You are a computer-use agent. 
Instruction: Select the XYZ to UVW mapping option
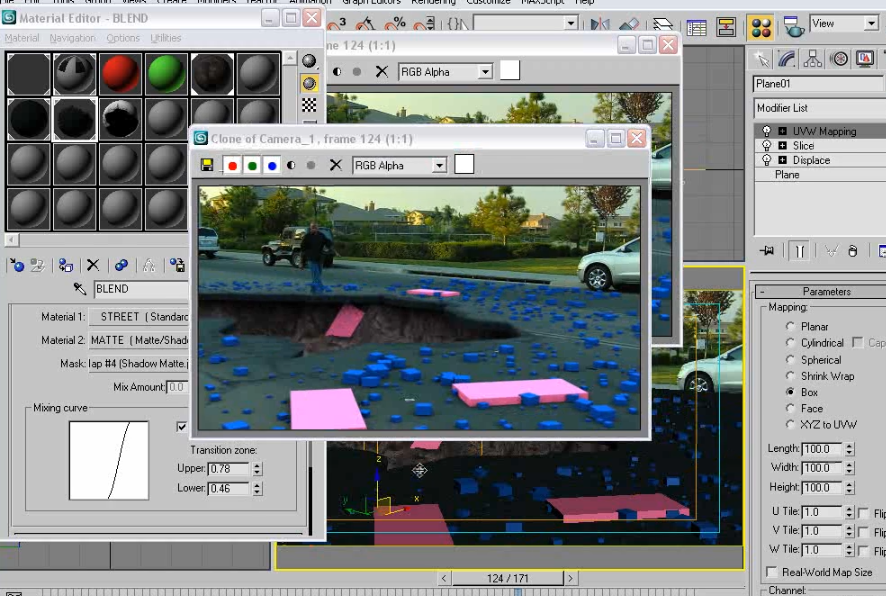pos(790,424)
